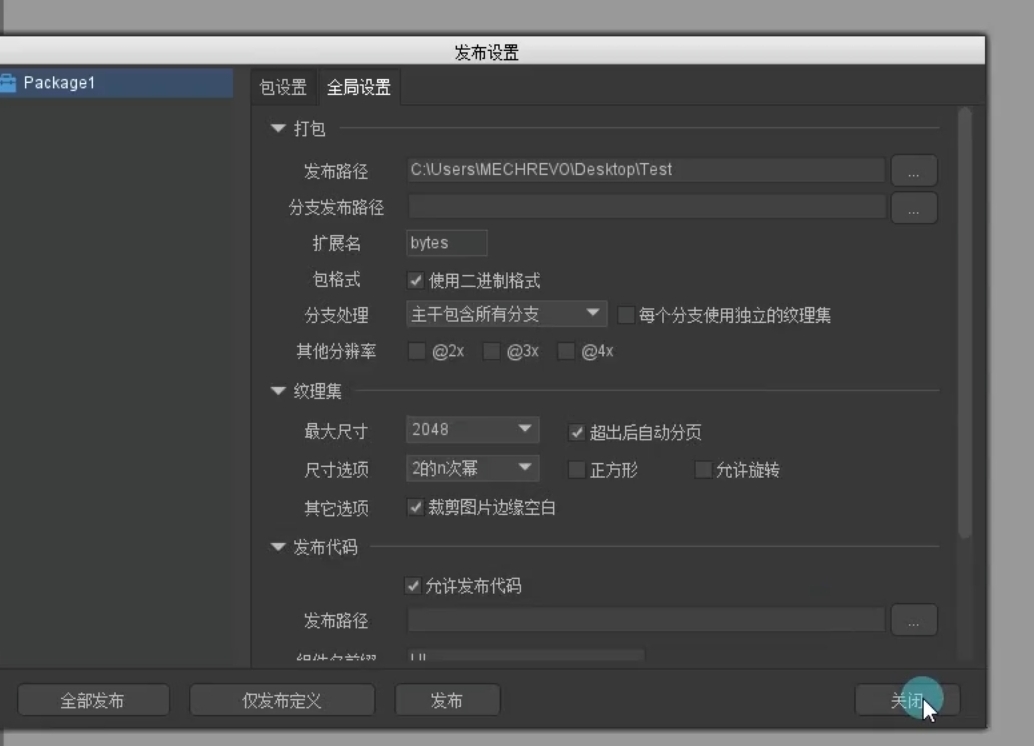The width and height of the screenshot is (1034, 746).
Task: Enable the 允许旋转 texture option
Action: [703, 469]
